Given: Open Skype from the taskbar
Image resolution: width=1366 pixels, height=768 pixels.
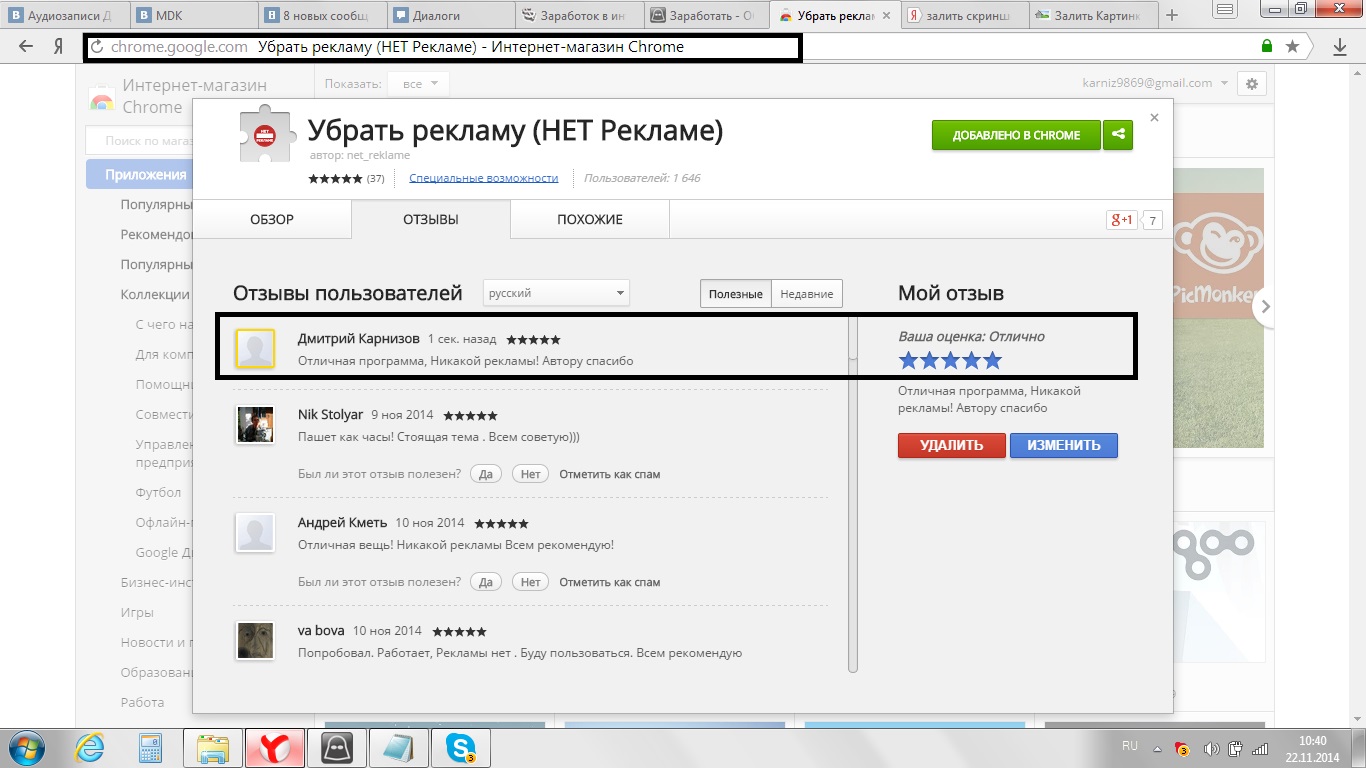Looking at the screenshot, I should click(x=461, y=748).
